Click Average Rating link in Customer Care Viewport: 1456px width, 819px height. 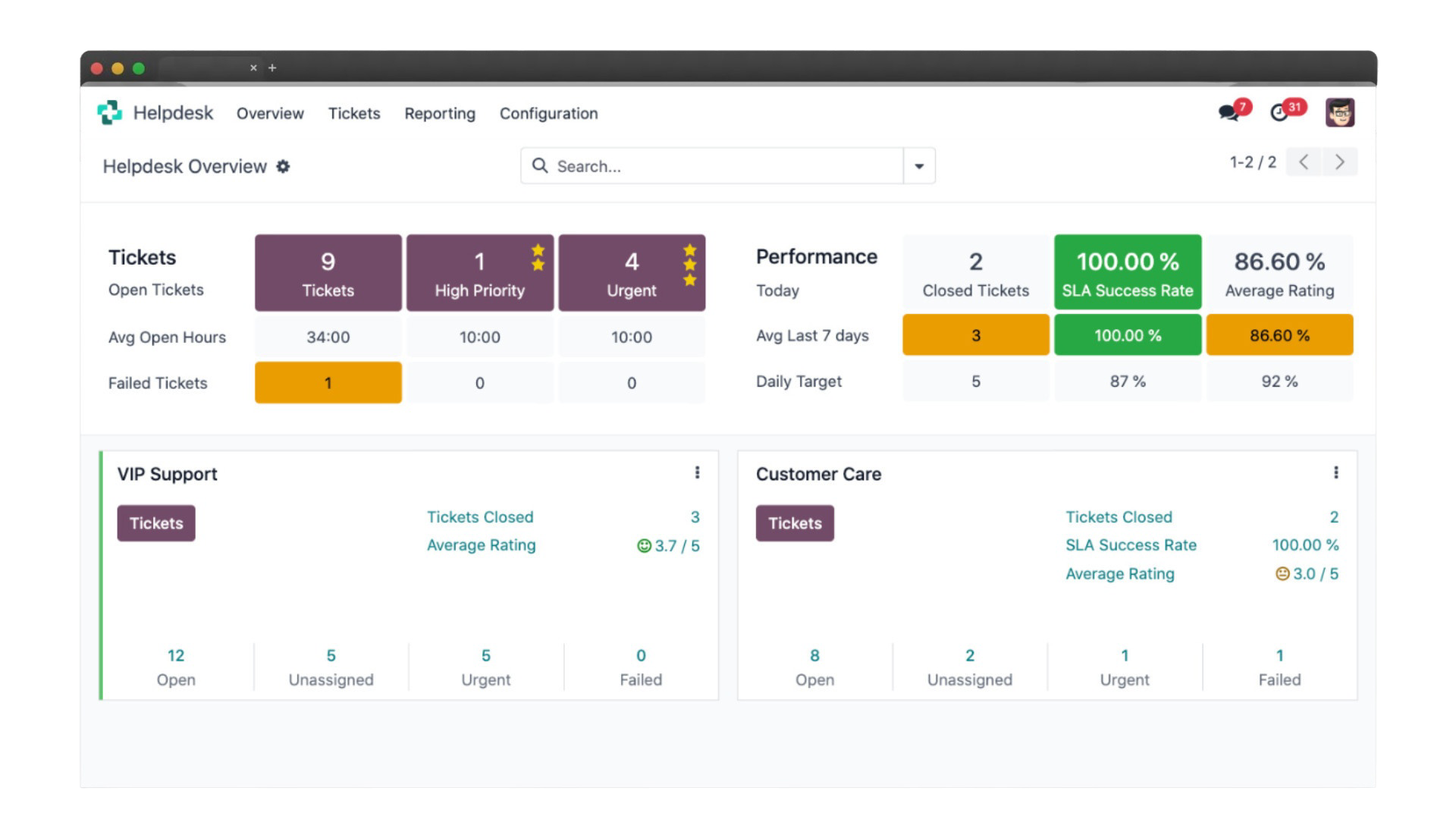coord(1120,574)
